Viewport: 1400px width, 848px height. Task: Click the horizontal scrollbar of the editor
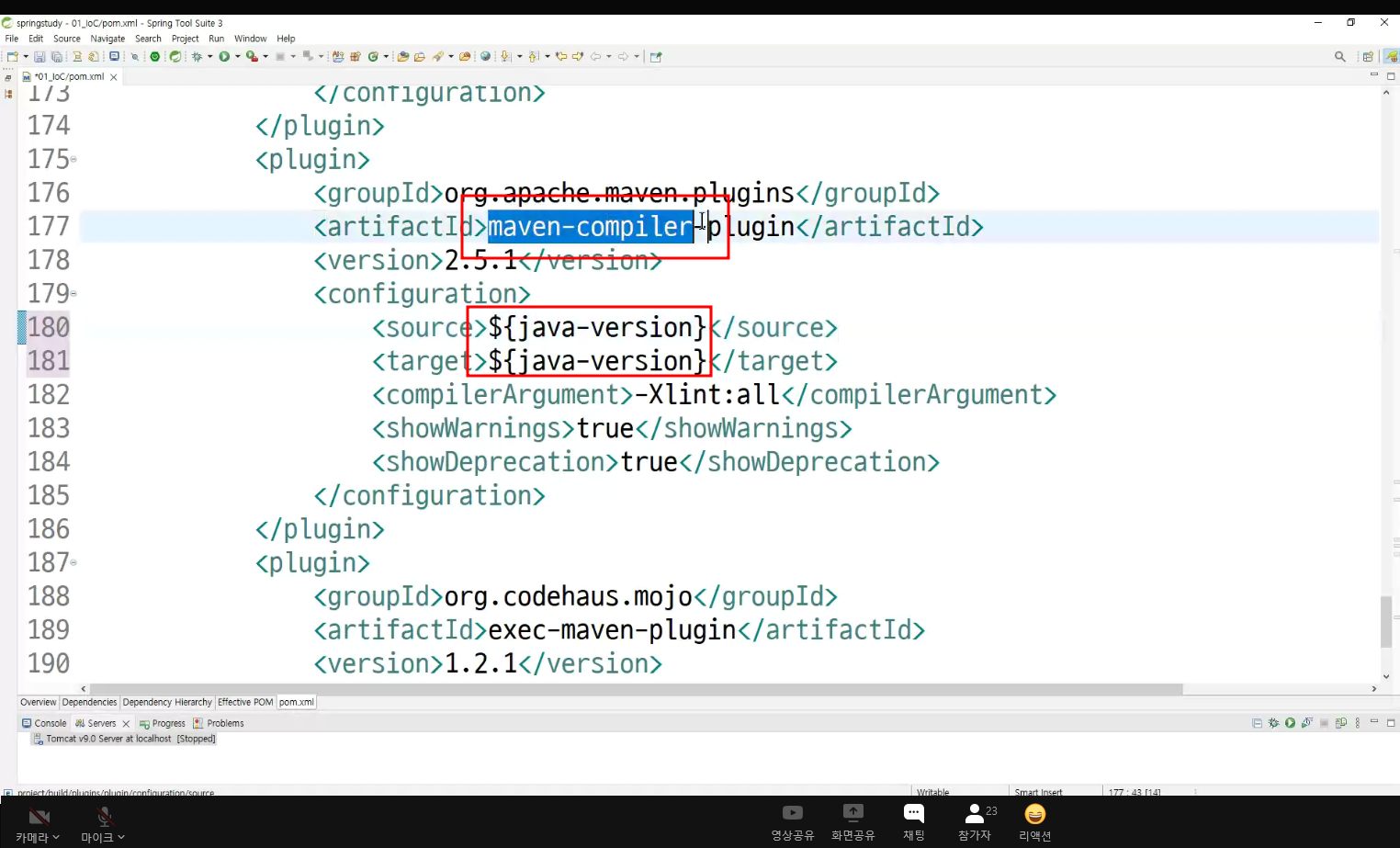pos(636,688)
